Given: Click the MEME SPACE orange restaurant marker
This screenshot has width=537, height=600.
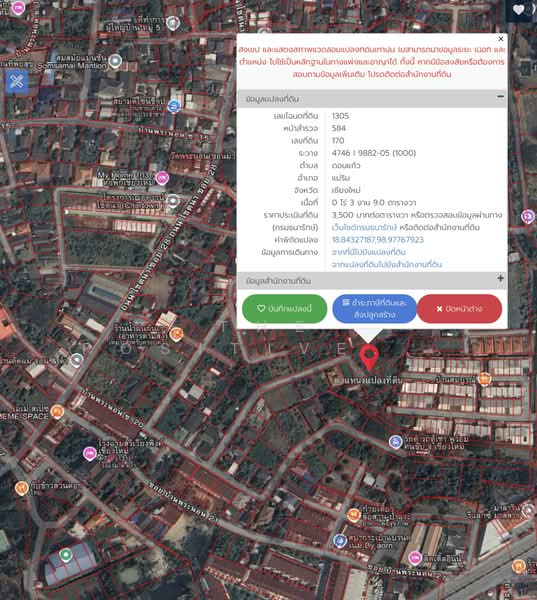Looking at the screenshot, I should [x=57, y=412].
